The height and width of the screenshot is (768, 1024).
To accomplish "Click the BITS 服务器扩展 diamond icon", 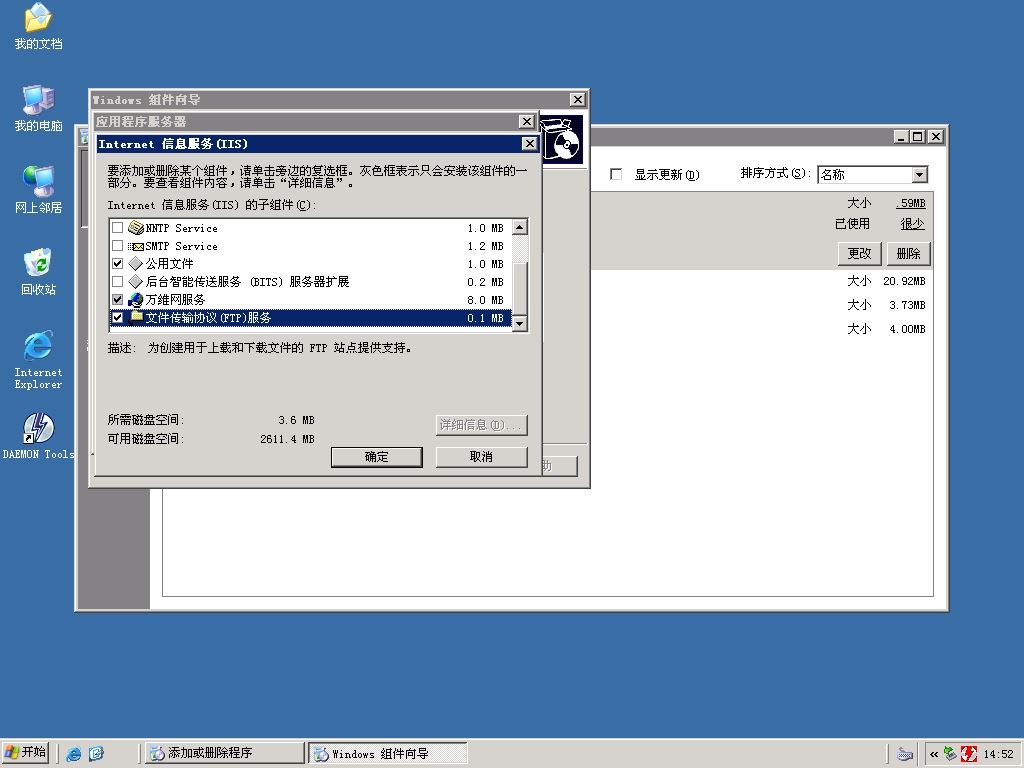I will [x=136, y=282].
